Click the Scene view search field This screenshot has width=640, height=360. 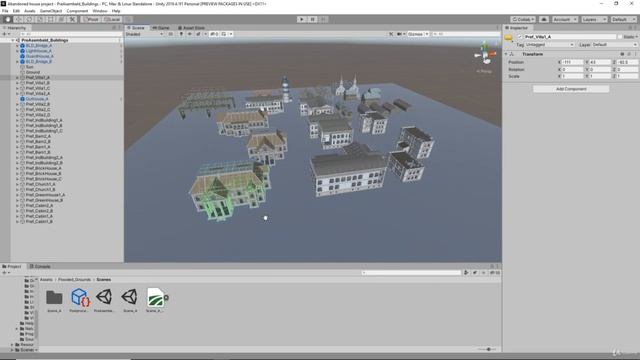(x=466, y=34)
